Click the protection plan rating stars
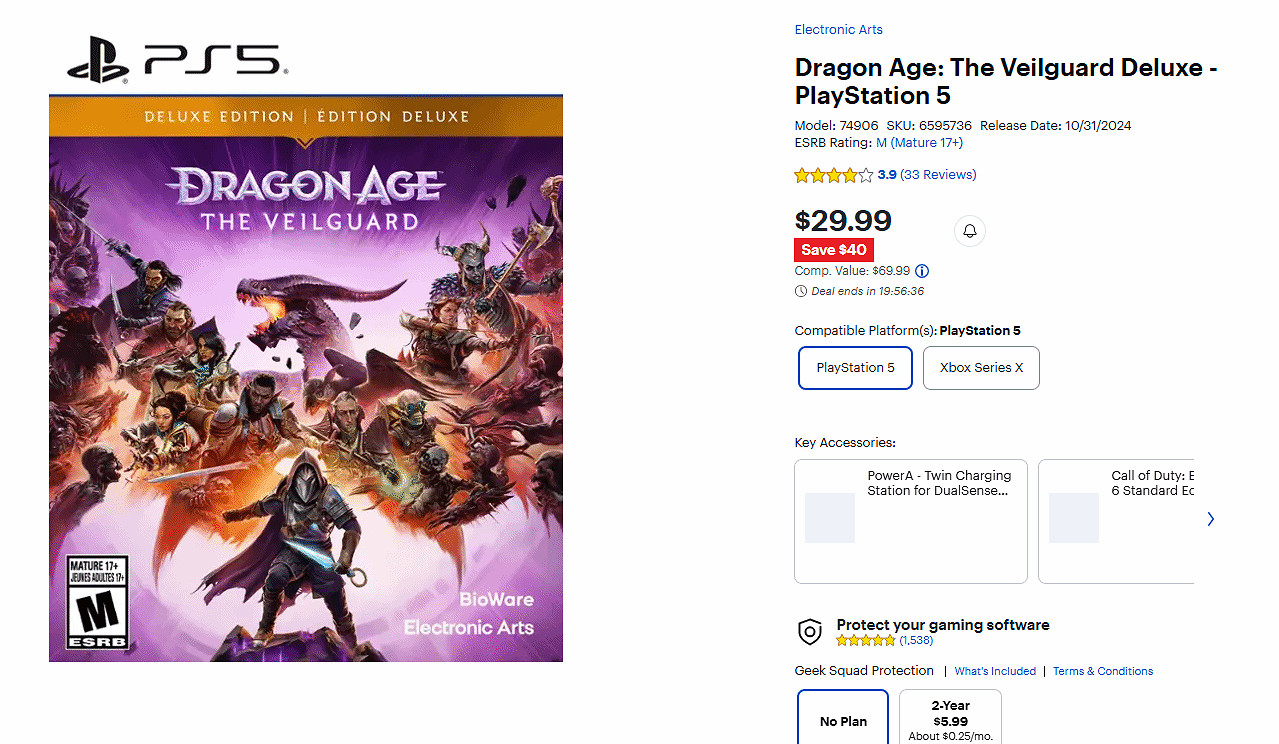 [x=866, y=640]
